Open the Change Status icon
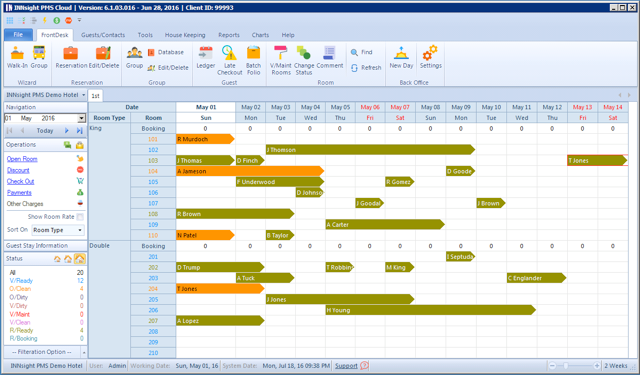The width and height of the screenshot is (640, 375). pos(304,60)
